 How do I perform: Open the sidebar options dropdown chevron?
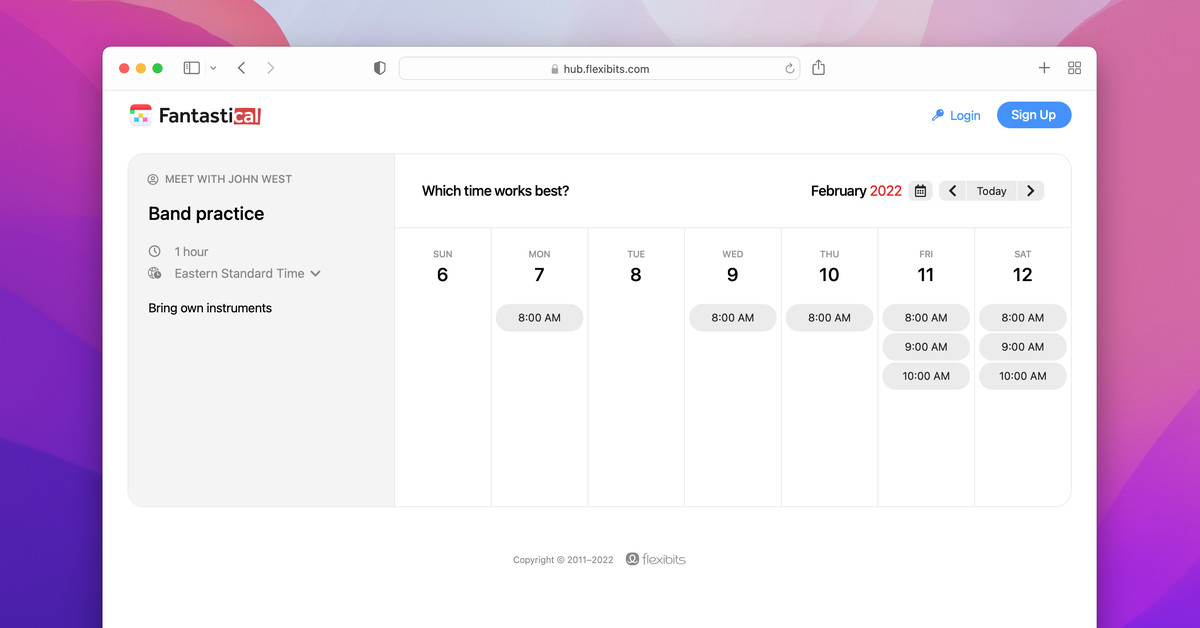213,68
